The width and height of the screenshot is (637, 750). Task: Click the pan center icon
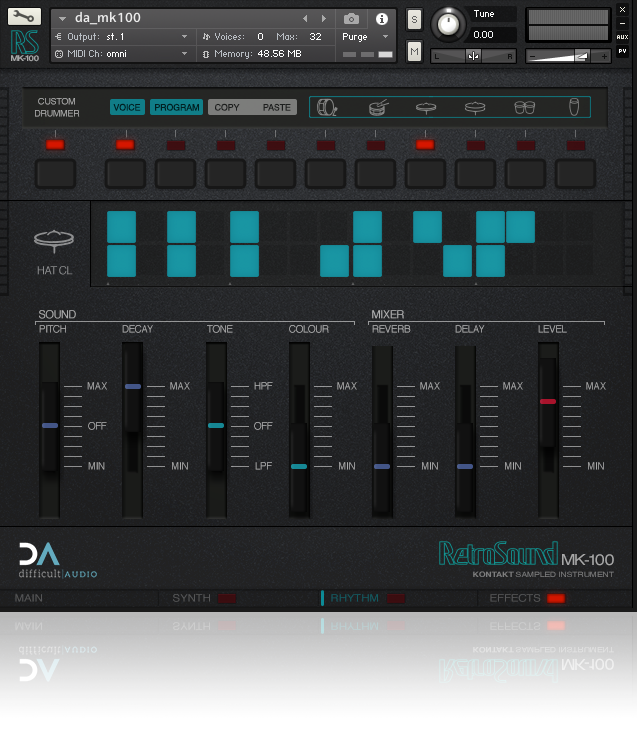(473, 56)
